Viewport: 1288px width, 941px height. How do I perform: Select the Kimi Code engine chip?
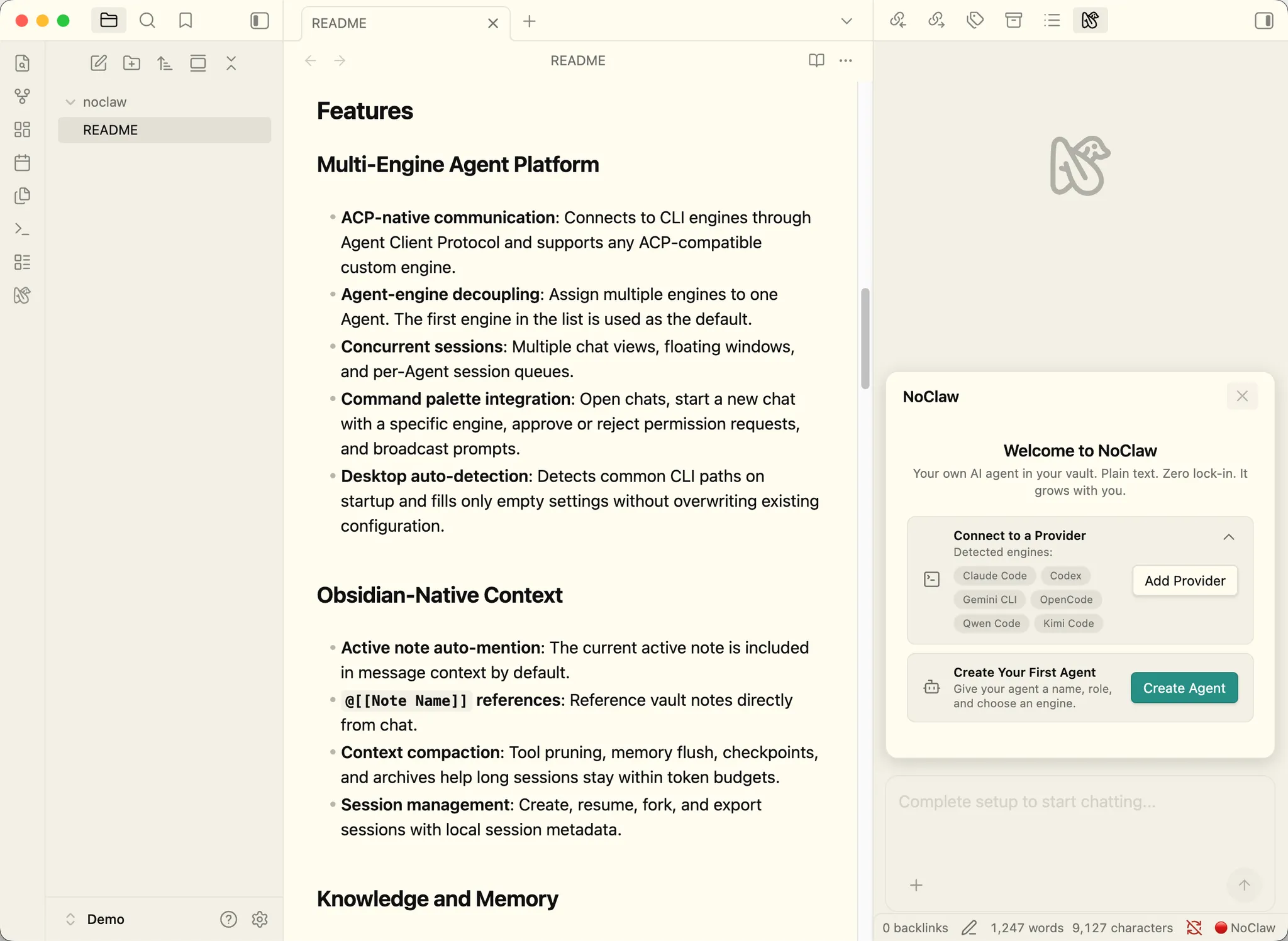coord(1068,624)
